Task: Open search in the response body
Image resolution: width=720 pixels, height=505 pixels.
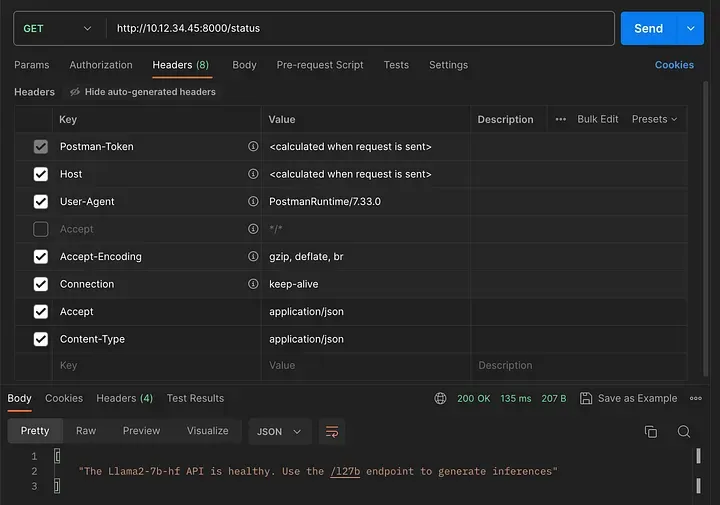Action: [684, 431]
